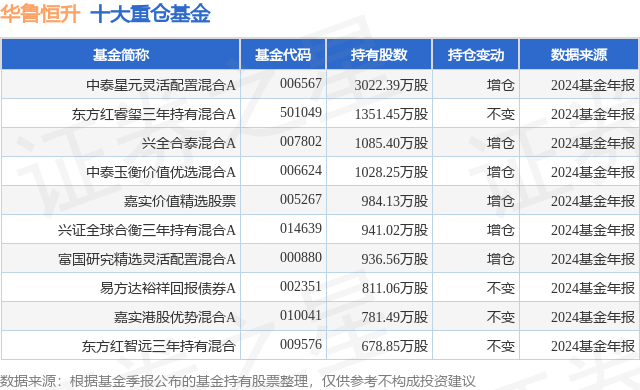
Task: Click the 基金简称 column header
Action: pos(121,55)
